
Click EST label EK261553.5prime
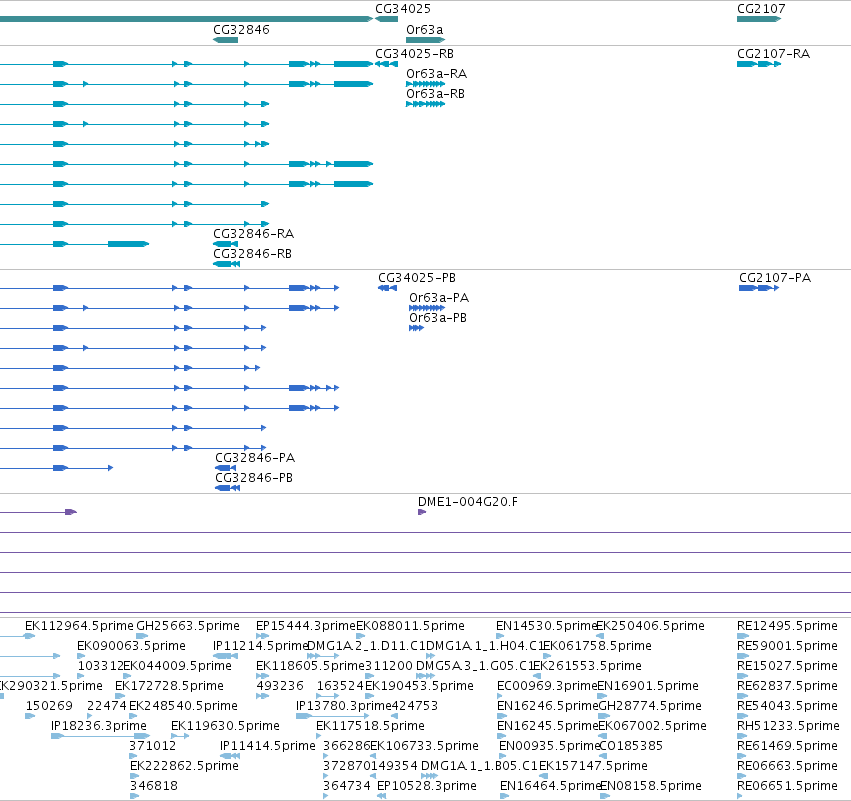click(x=587, y=666)
